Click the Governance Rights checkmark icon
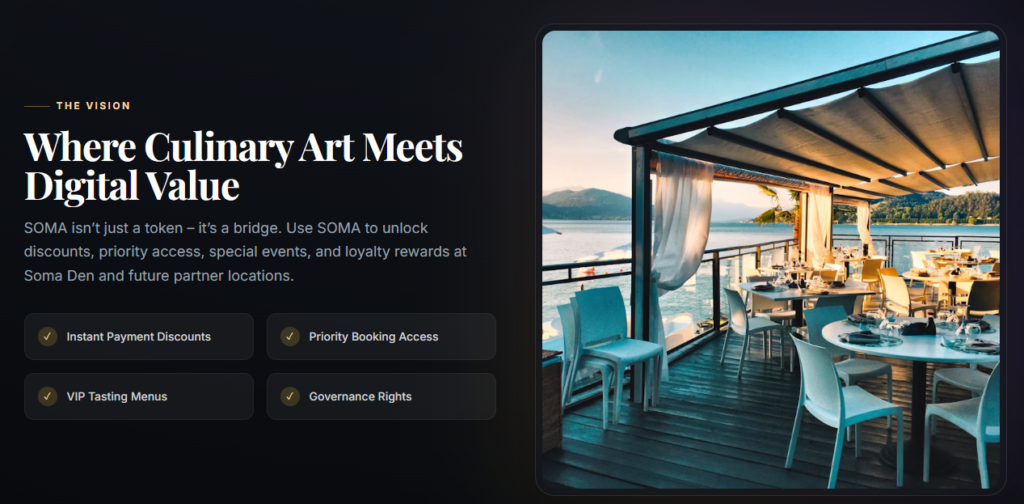Viewport: 1024px width, 504px height. click(290, 396)
